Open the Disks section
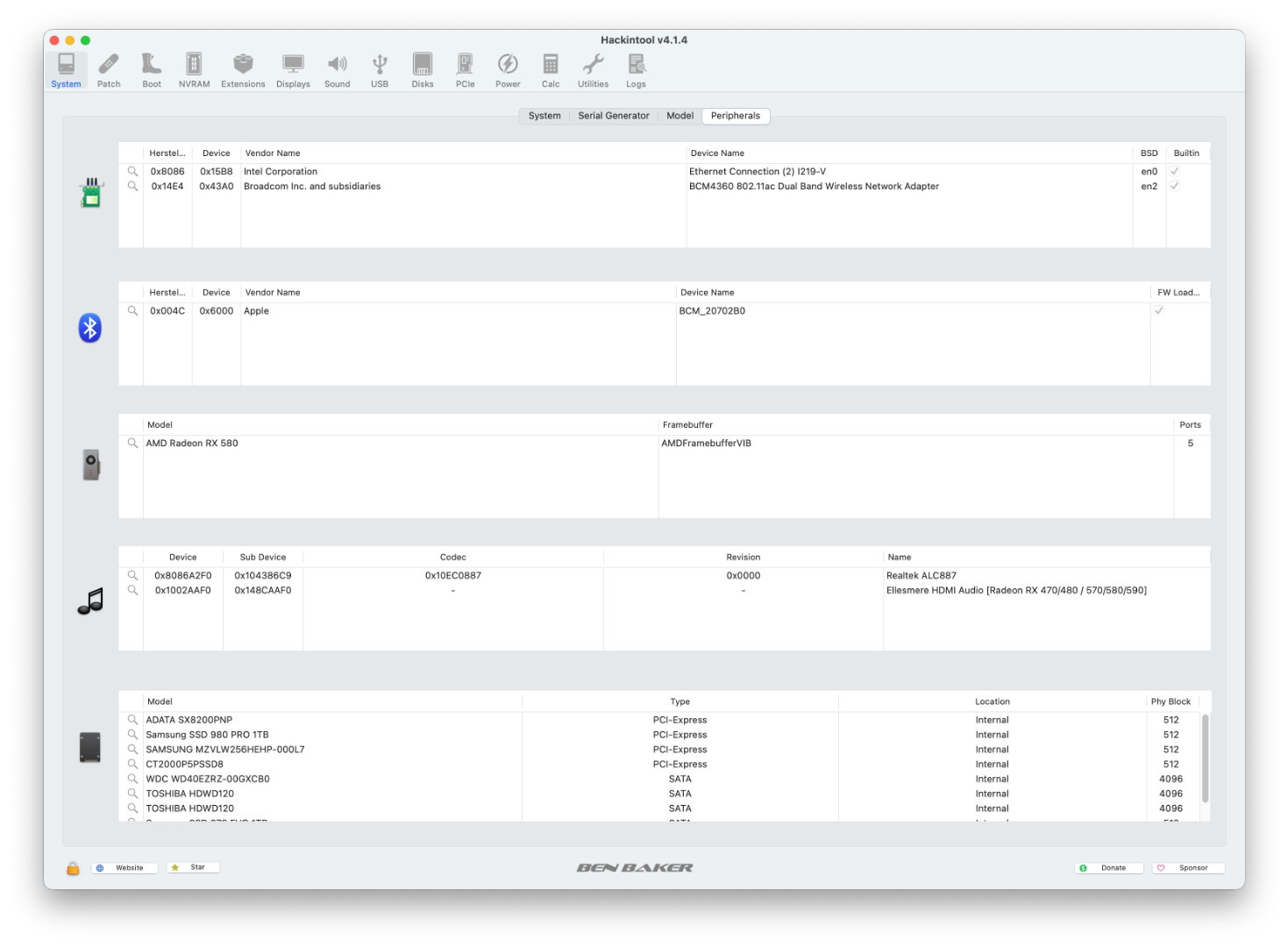This screenshot has width=1288, height=947. 423,70
